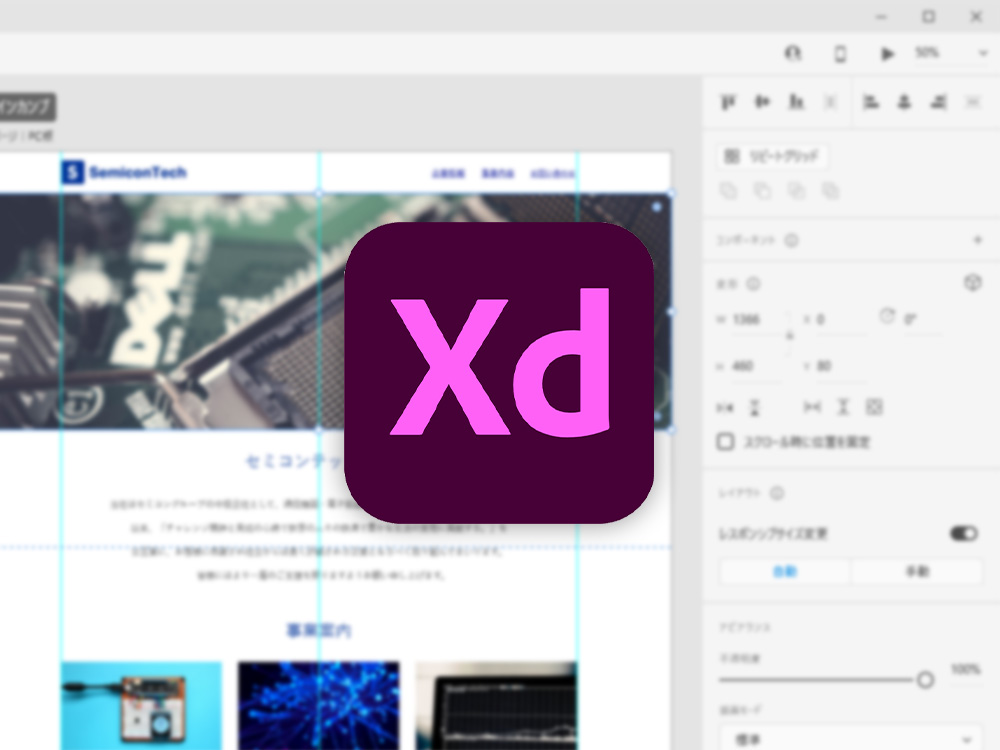Select the 事業案内 heading text
Screen dimensions: 1000x750
319,630
